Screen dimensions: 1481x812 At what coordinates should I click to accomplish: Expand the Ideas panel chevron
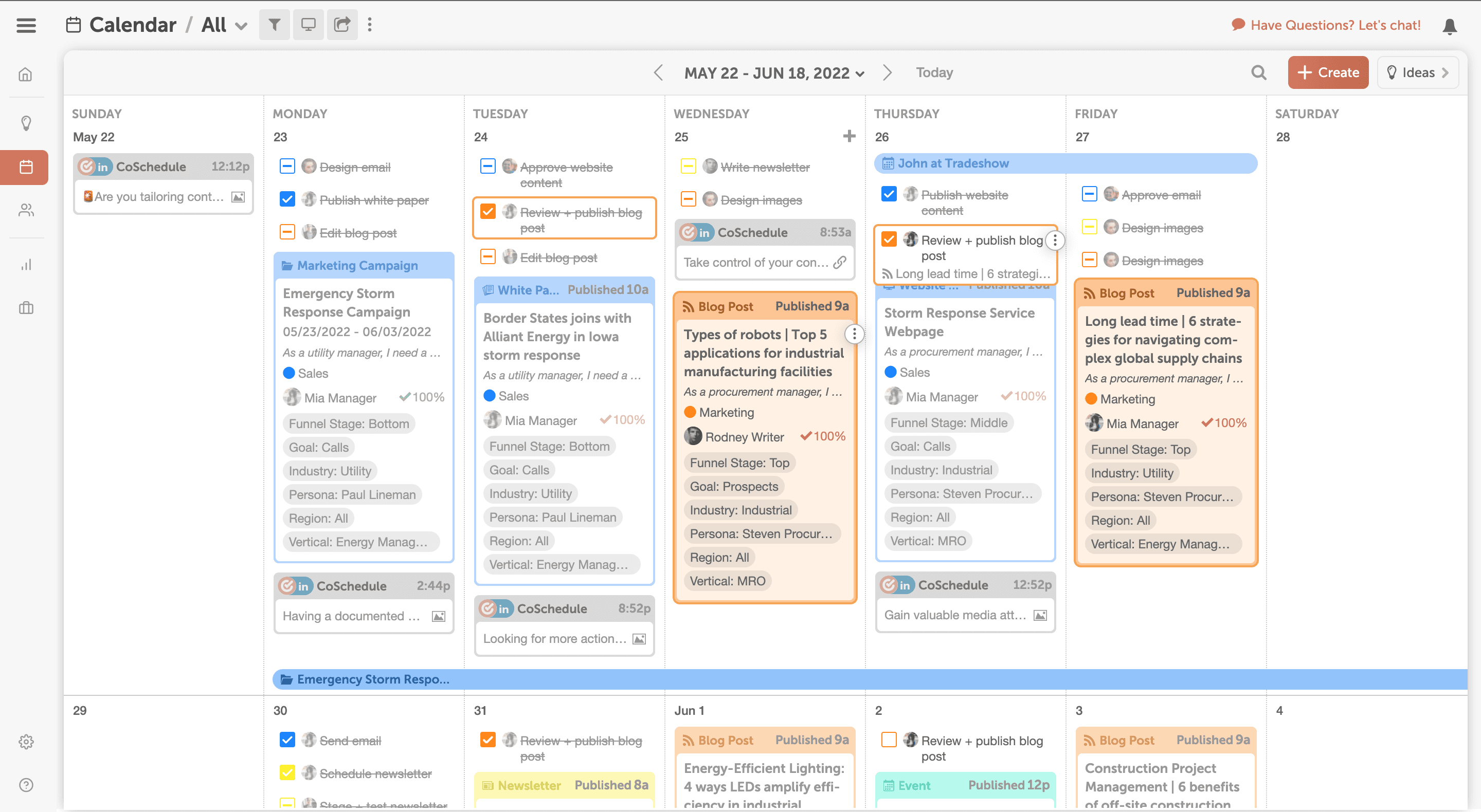point(1445,72)
